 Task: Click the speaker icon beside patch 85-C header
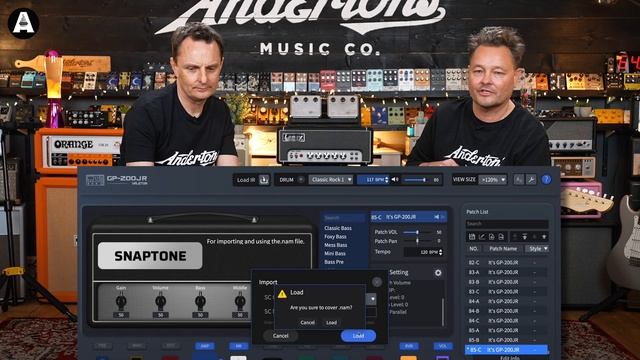click(437, 217)
